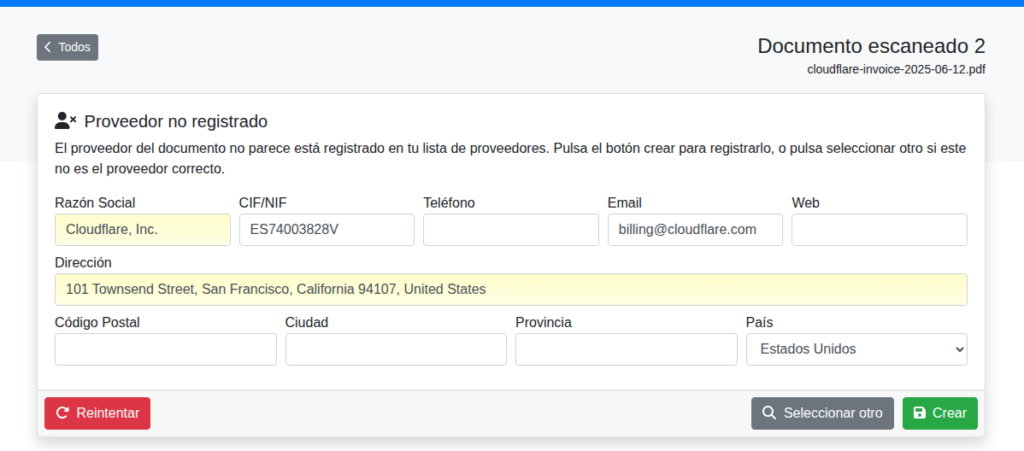The height and width of the screenshot is (451, 1024).
Task: Focus the empty Web field
Action: pos(879,229)
